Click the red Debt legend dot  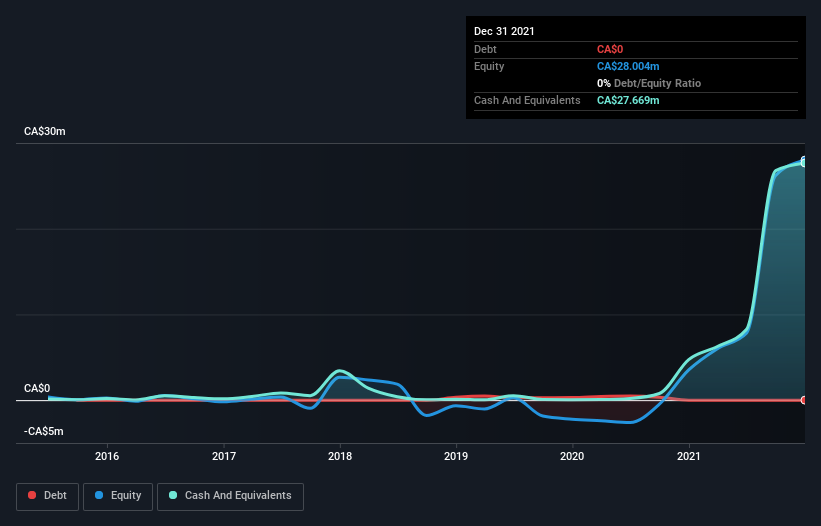click(32, 495)
